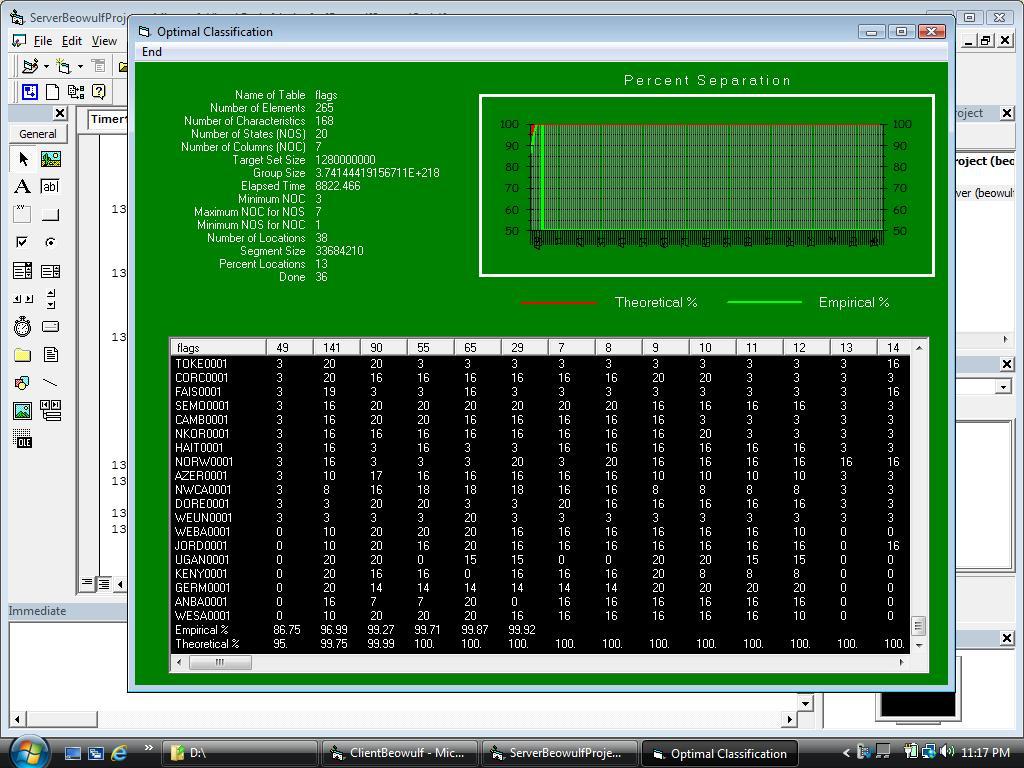The height and width of the screenshot is (768, 1024).
Task: Select the DirListBox folder tool
Action: point(23,355)
